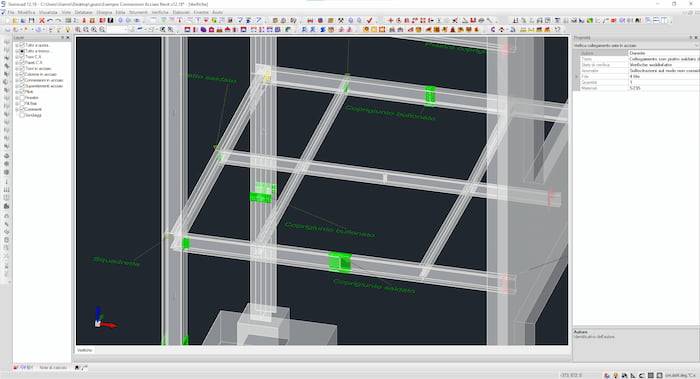Open the File menu
The height and width of the screenshot is (379, 700).
(x=11, y=12)
